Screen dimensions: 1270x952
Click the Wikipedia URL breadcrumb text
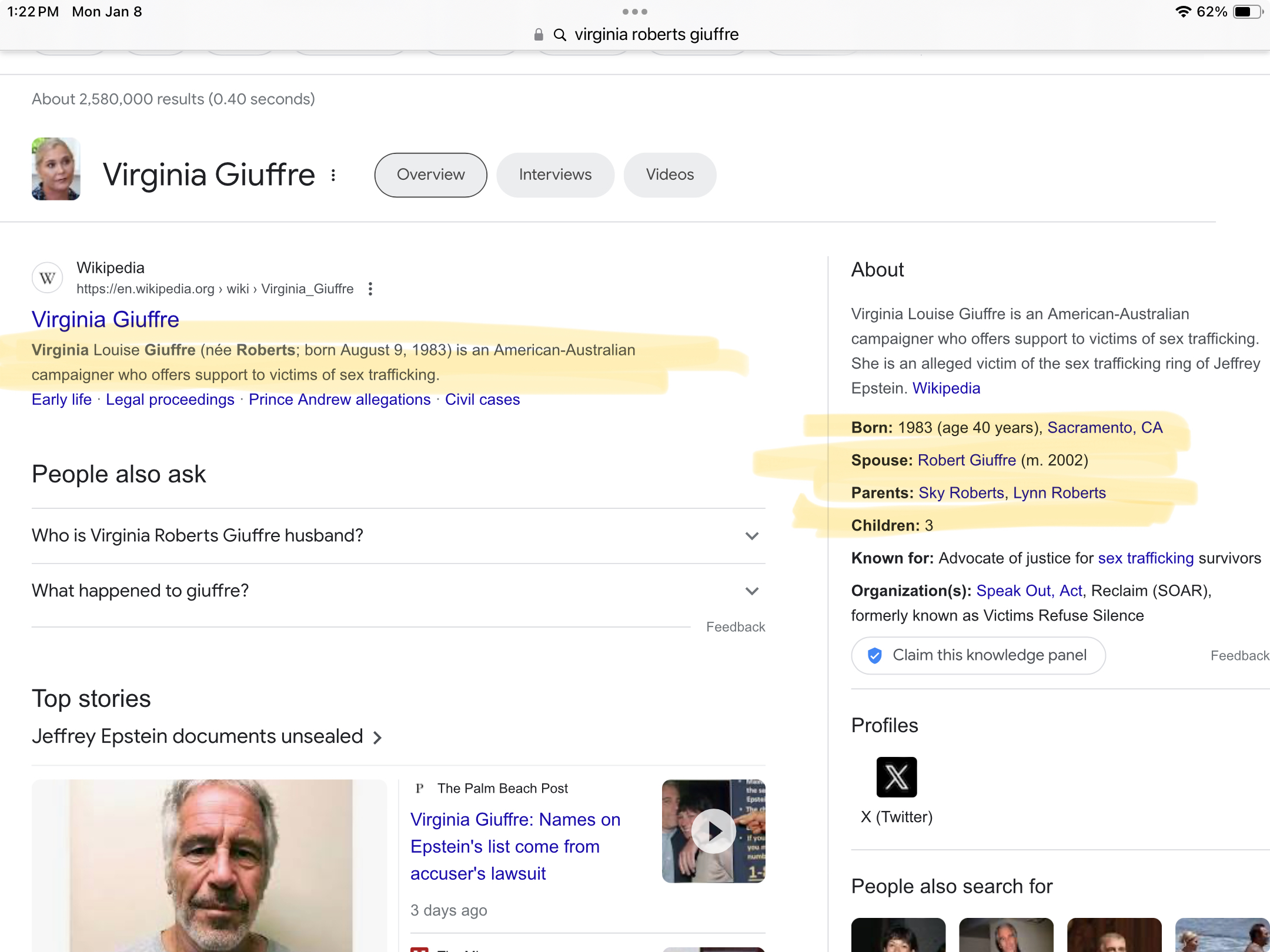tap(215, 289)
